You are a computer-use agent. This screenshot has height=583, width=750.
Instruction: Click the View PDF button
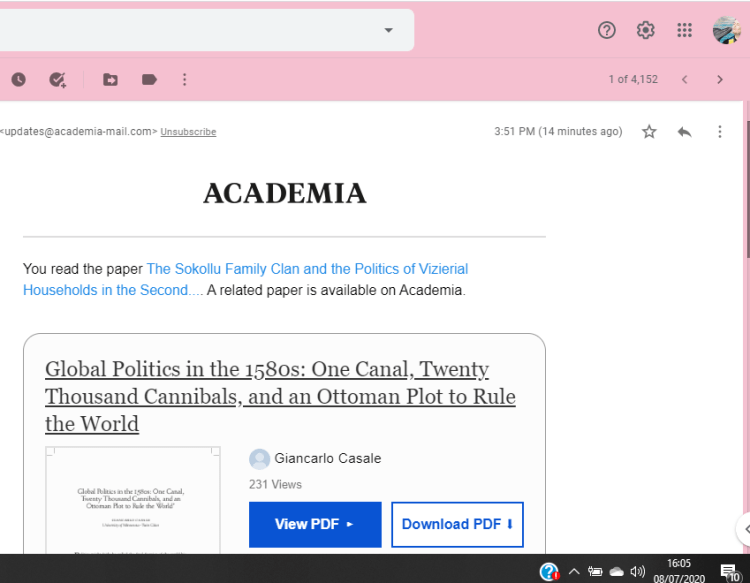click(x=315, y=524)
